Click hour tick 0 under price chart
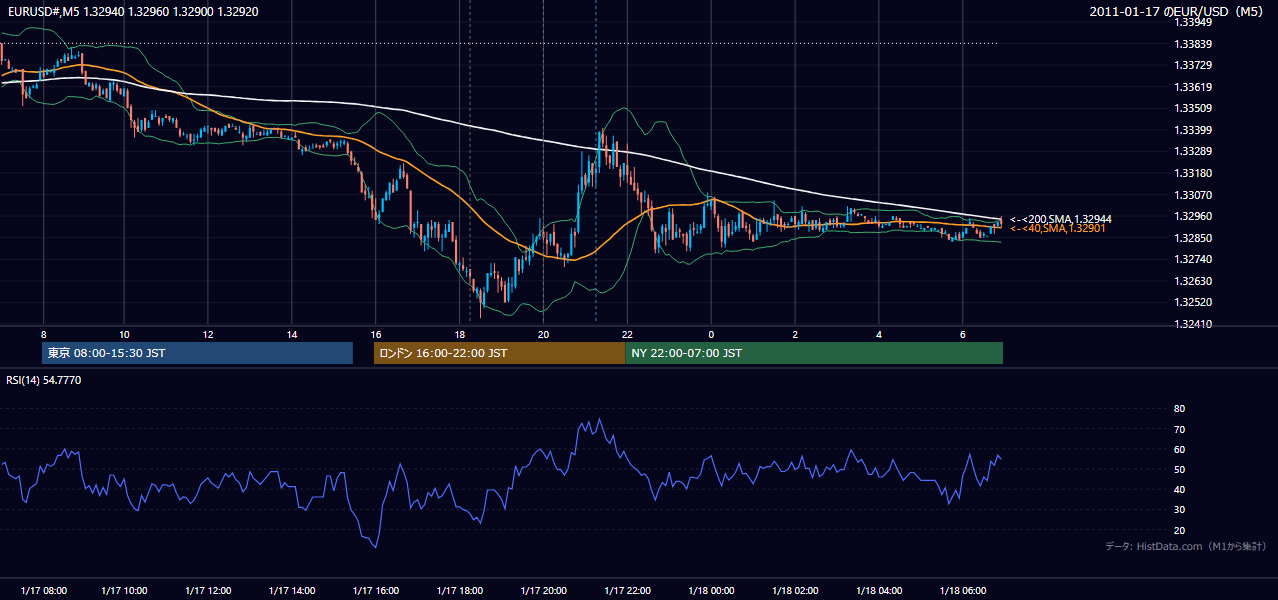1278x600 pixels. point(711,334)
